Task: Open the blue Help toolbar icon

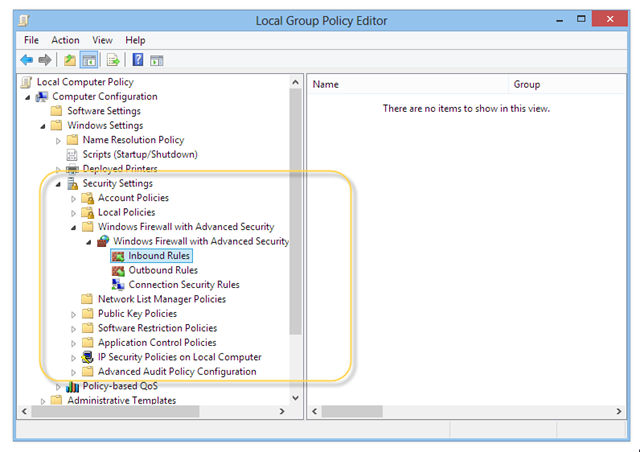Action: (x=138, y=60)
